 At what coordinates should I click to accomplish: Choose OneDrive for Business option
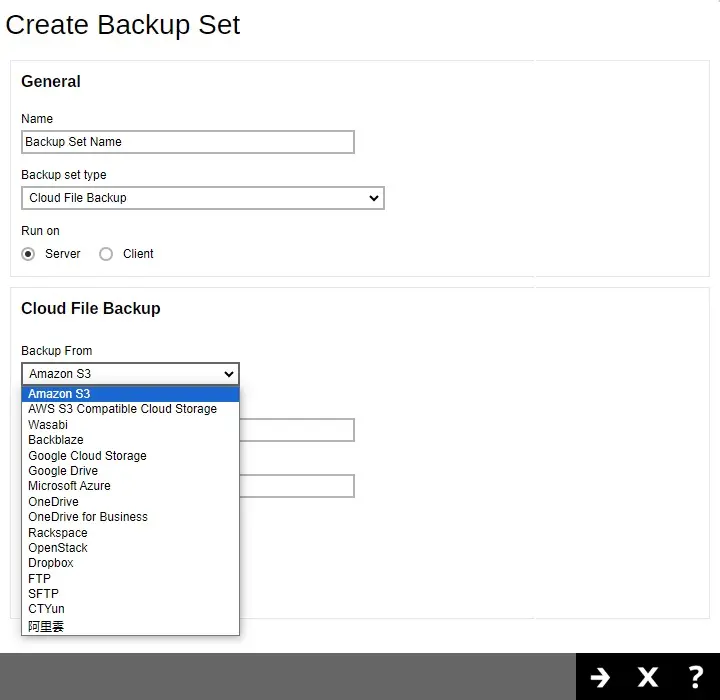(130, 517)
